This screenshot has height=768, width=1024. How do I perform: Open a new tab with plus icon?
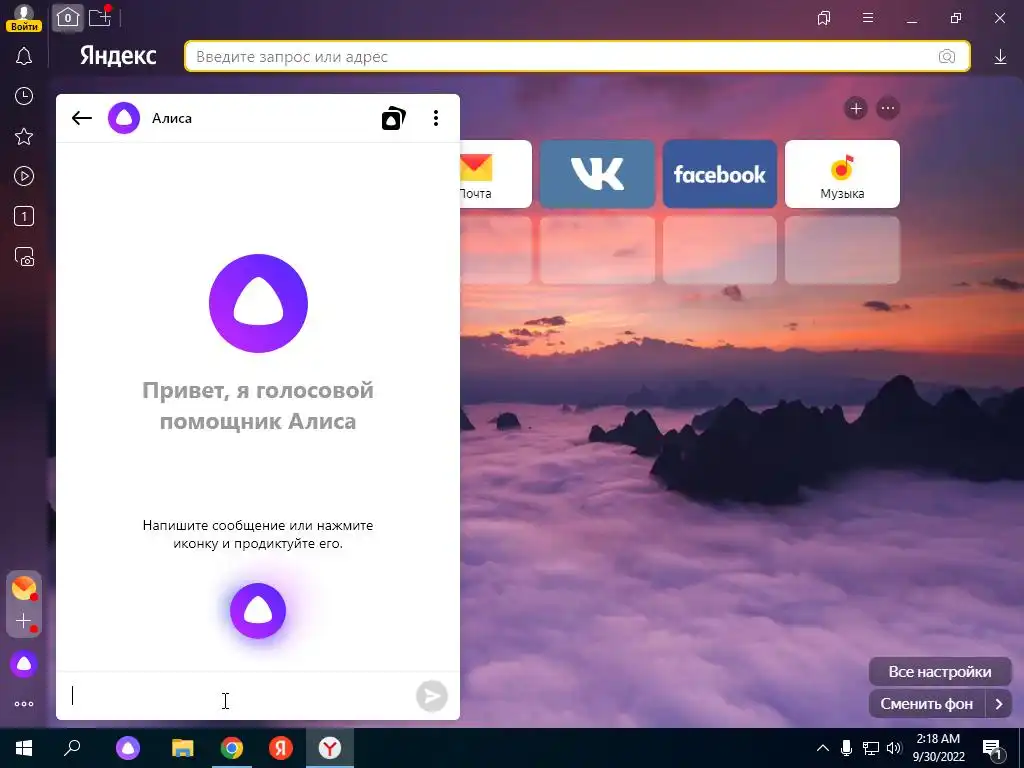click(x=100, y=18)
